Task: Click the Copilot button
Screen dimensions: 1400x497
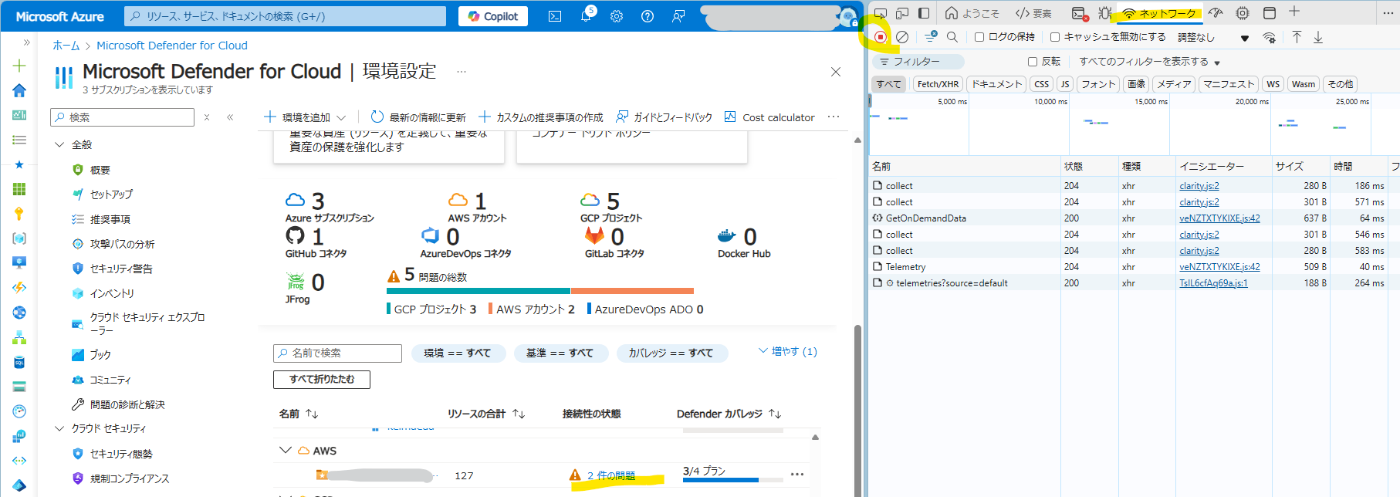Action: pos(493,16)
